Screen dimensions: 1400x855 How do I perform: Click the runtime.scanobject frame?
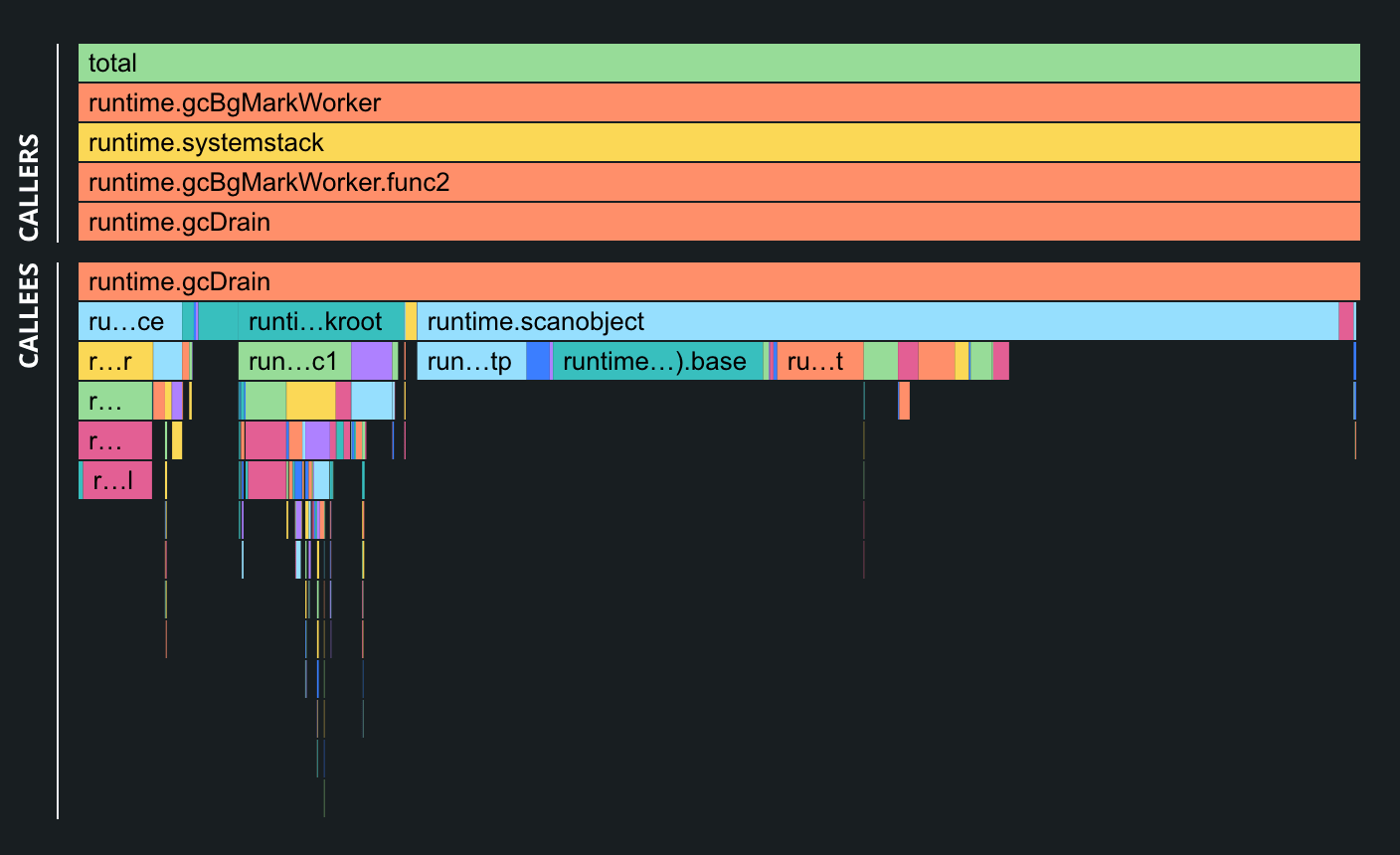click(877, 321)
